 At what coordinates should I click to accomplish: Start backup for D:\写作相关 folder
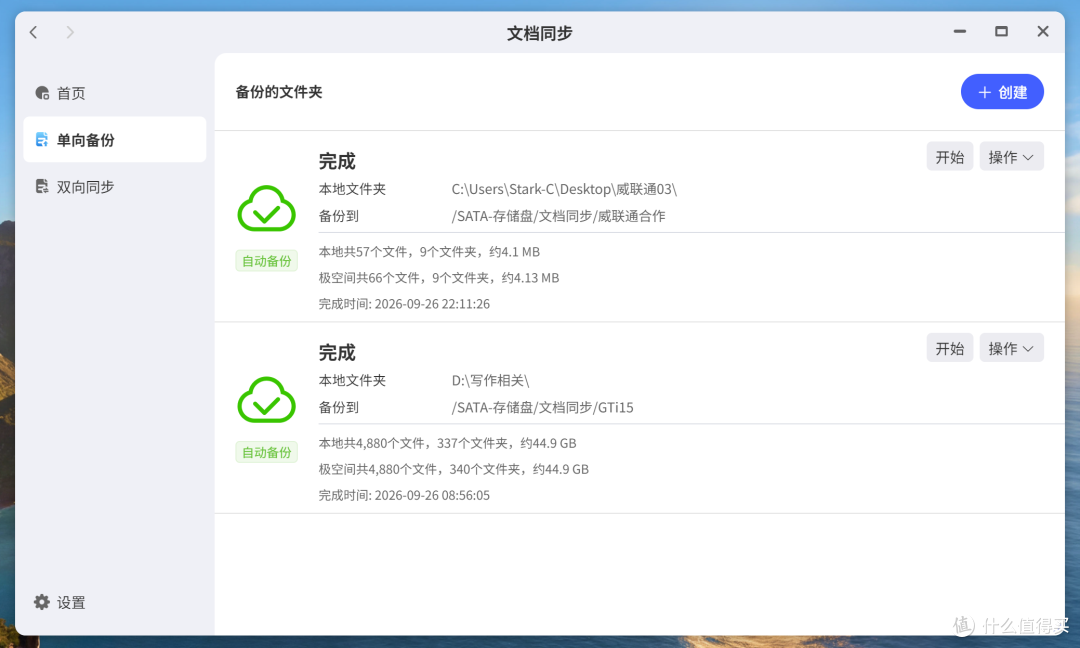click(x=949, y=348)
